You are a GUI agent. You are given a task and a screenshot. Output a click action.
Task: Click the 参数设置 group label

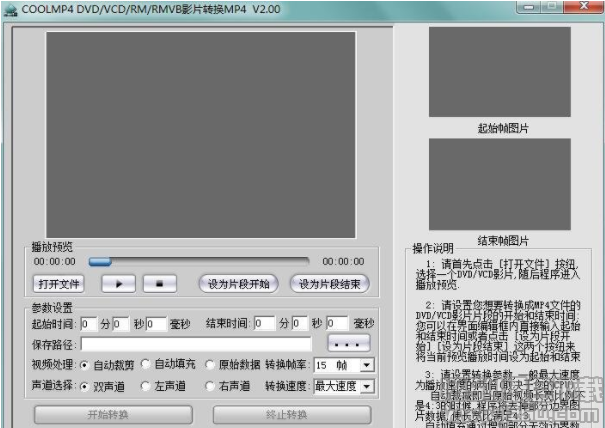point(52,308)
